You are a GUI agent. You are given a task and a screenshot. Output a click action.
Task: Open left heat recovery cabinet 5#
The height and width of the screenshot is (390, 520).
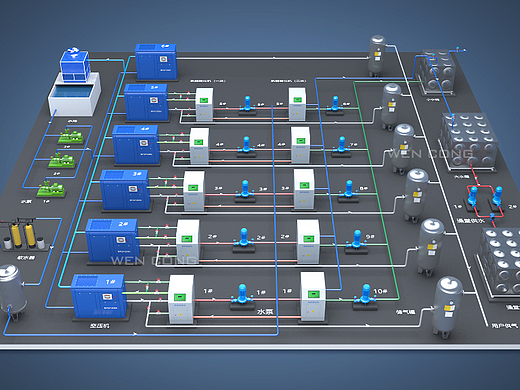tap(204, 104)
